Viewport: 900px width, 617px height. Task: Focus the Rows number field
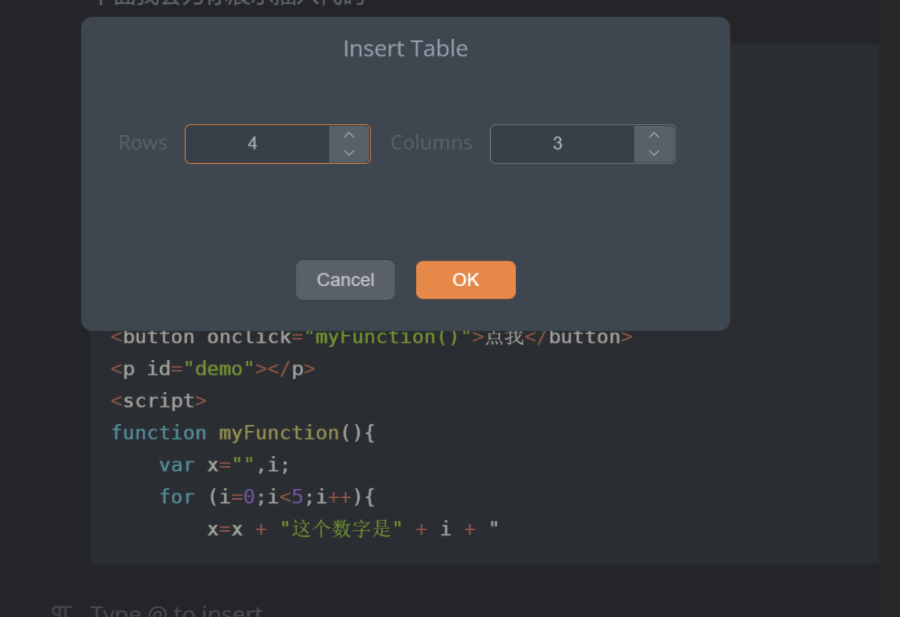tap(257, 144)
